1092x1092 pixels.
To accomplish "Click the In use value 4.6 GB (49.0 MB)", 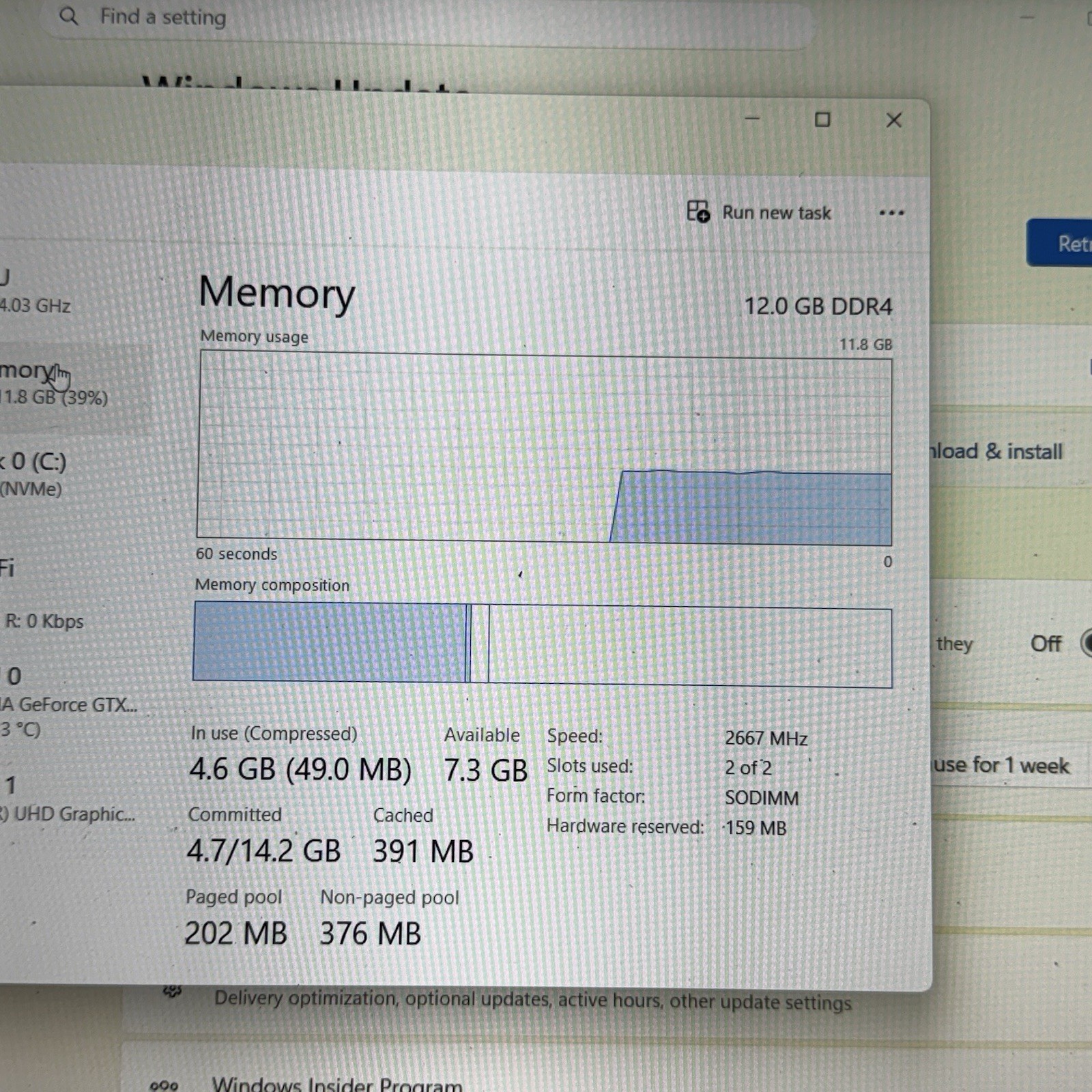I will [300, 769].
